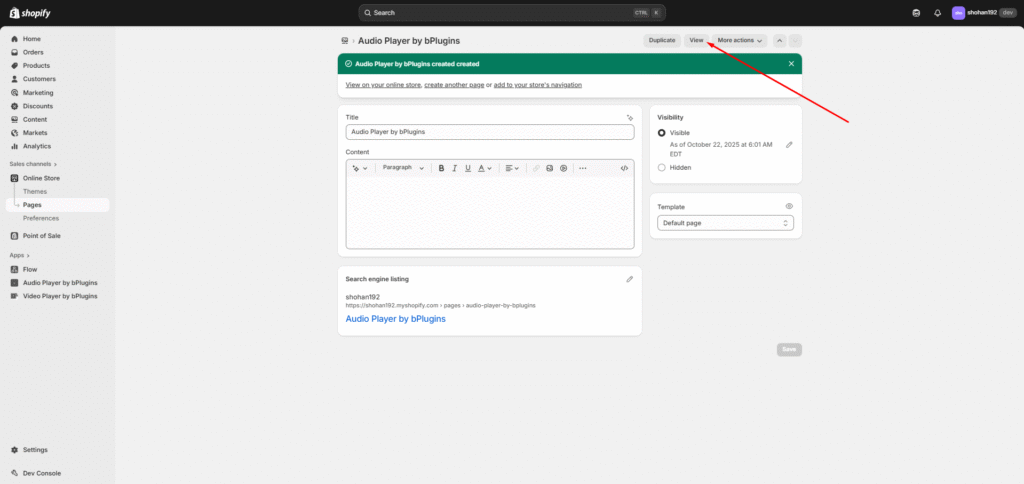Select the Hidden visibility option
The height and width of the screenshot is (484, 1024).
662,167
